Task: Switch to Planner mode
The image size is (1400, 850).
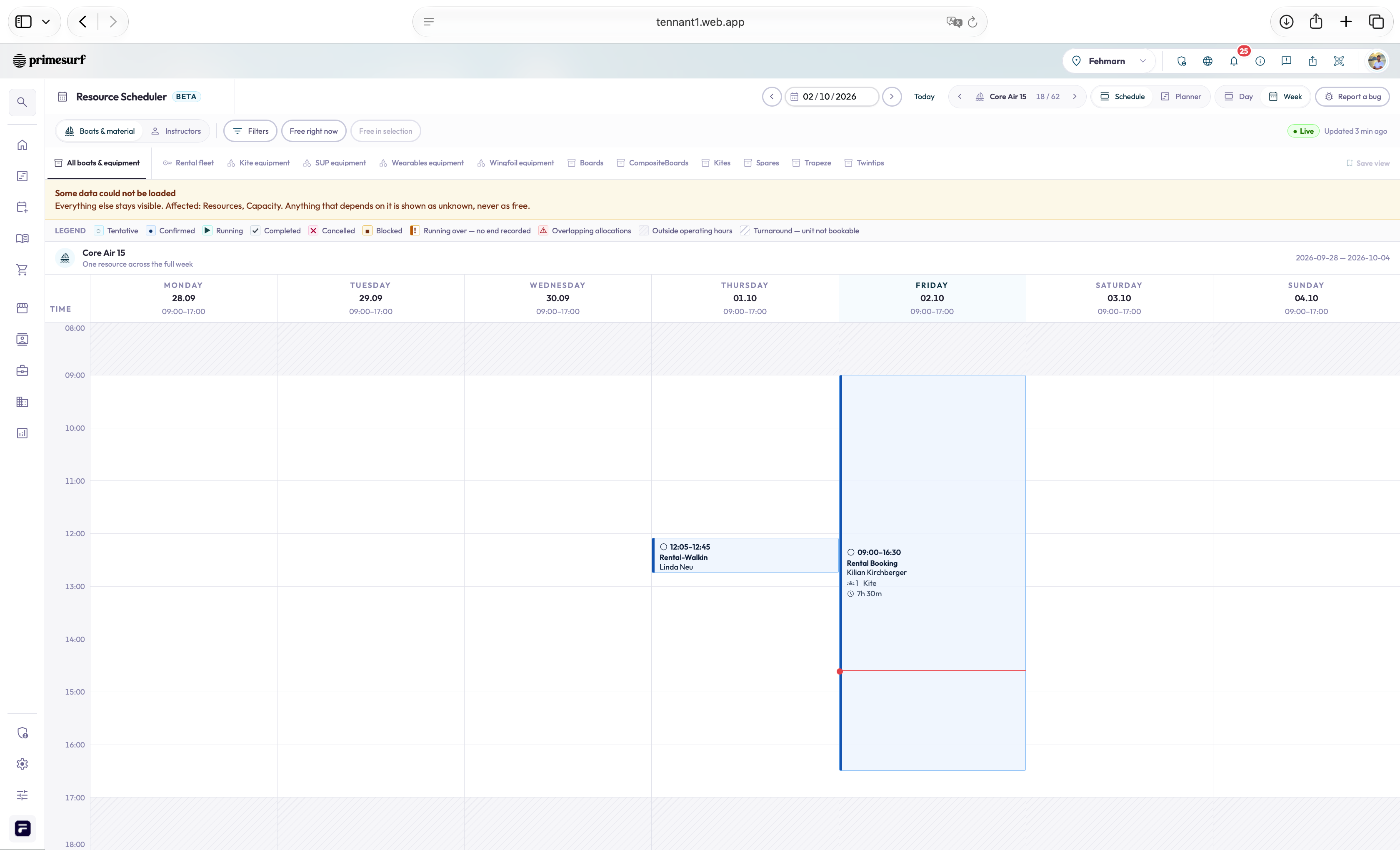Action: [1181, 97]
